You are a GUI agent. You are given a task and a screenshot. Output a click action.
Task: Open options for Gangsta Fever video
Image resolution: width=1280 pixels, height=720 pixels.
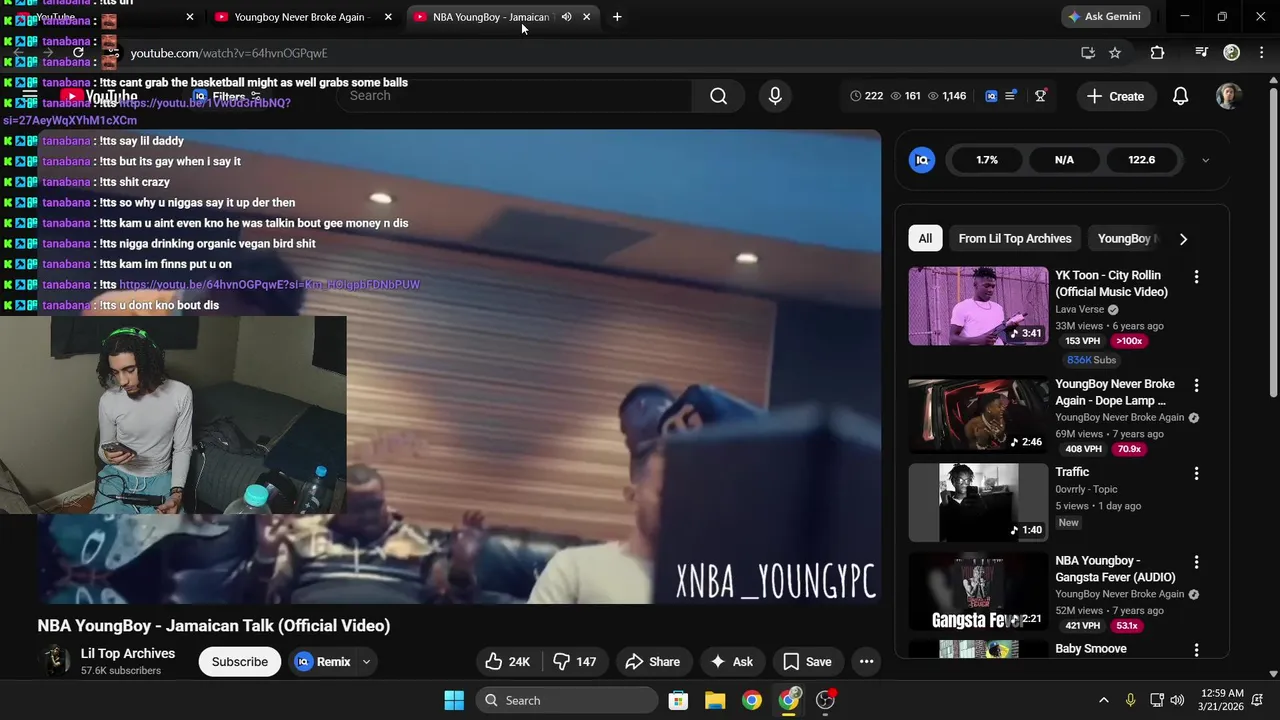pyautogui.click(x=1196, y=562)
